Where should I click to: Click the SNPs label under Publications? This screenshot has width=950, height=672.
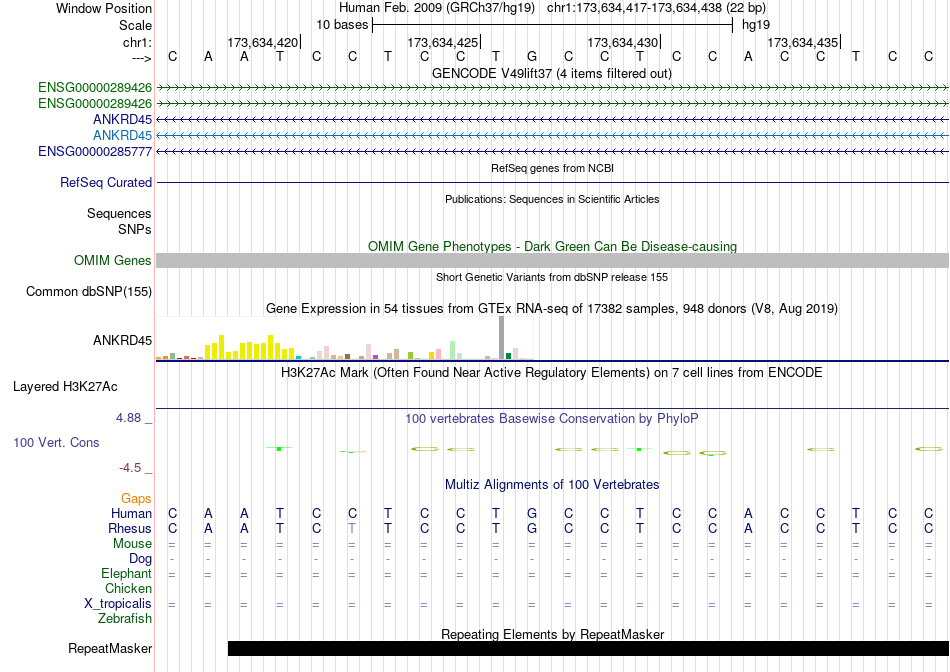(x=135, y=229)
